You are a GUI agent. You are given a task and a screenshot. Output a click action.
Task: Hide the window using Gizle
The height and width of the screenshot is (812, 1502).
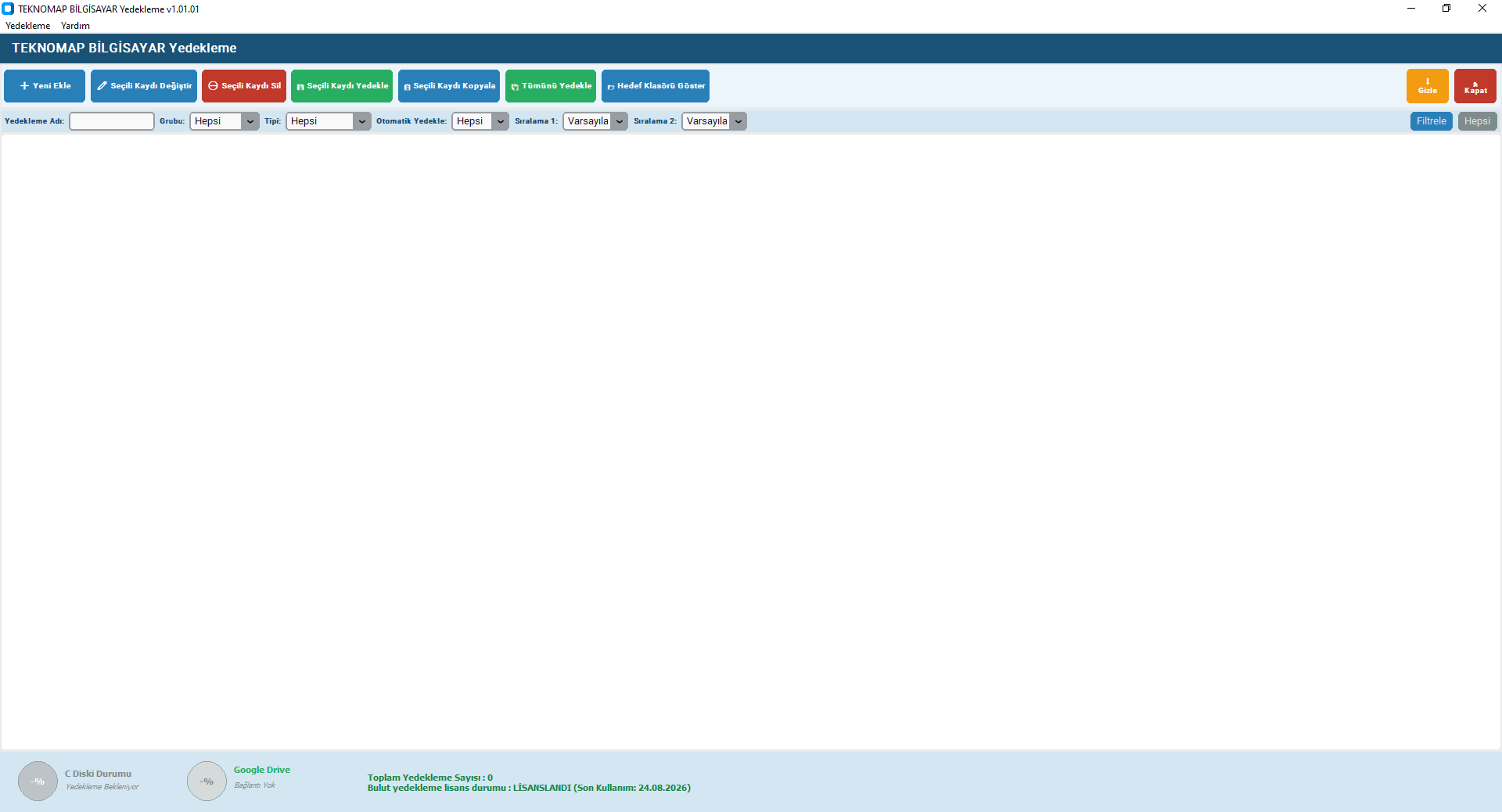coord(1428,86)
